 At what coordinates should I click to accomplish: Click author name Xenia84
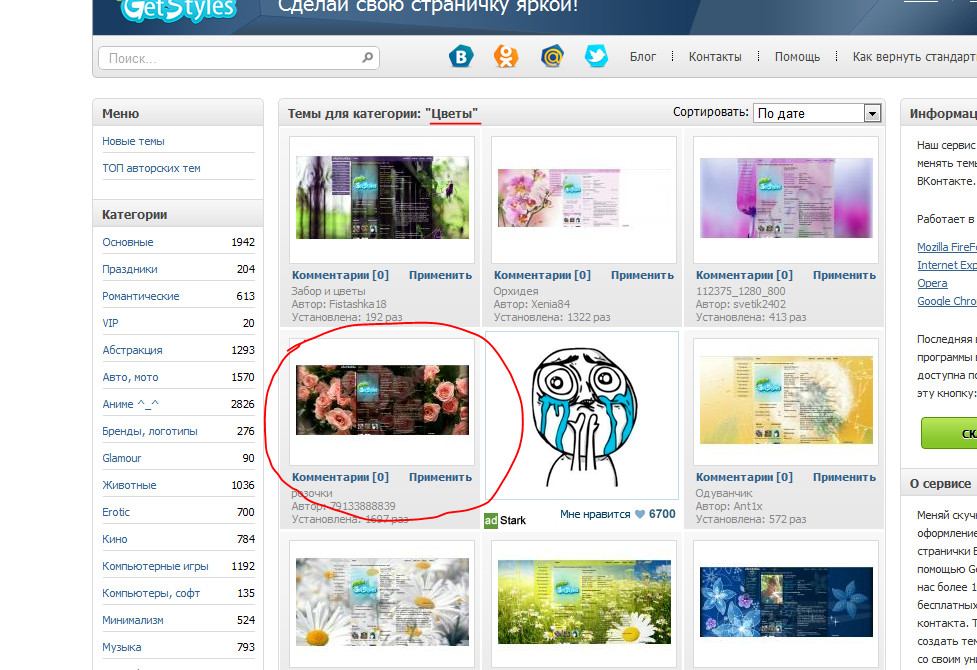pos(550,305)
